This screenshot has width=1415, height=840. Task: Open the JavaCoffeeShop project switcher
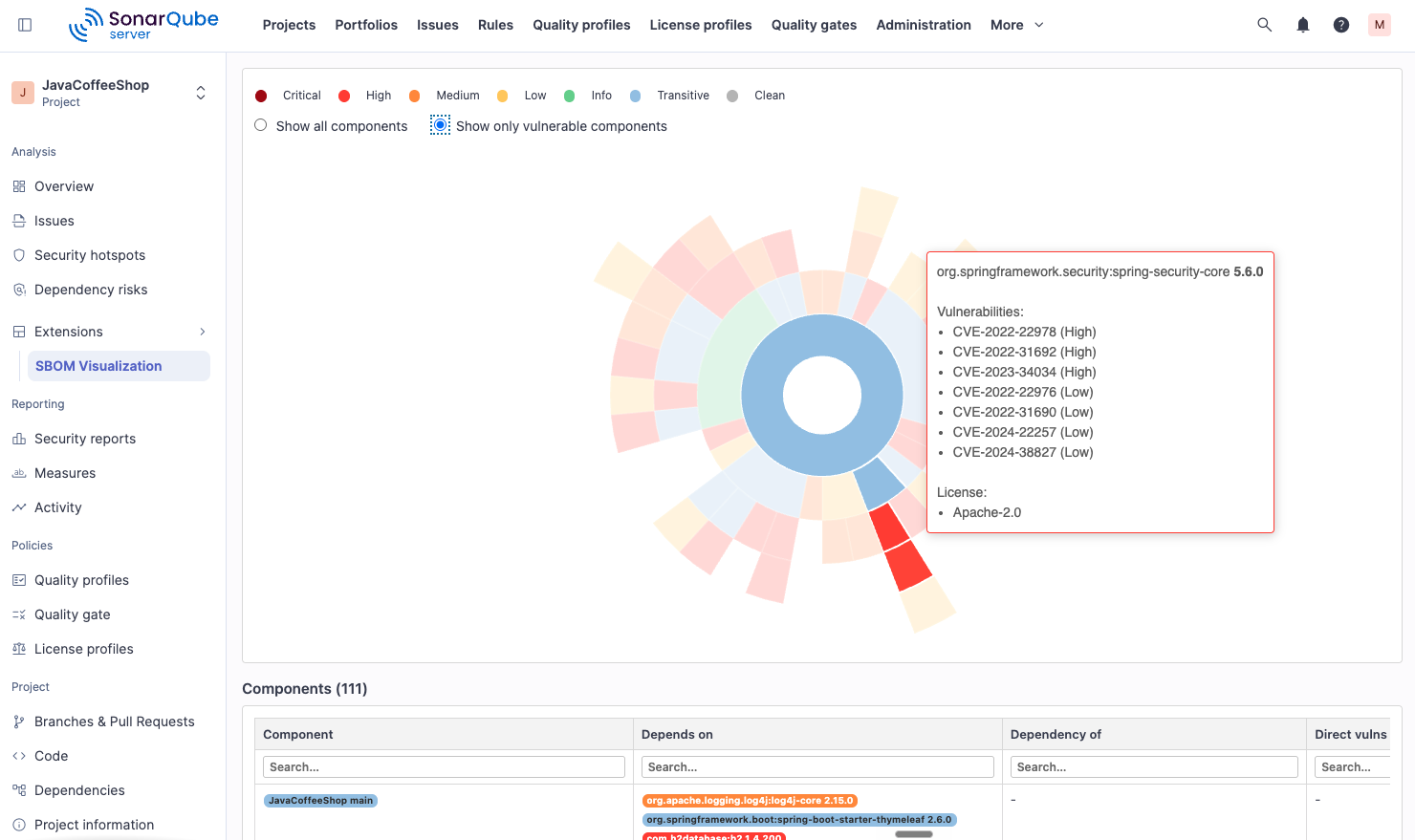pyautogui.click(x=111, y=93)
